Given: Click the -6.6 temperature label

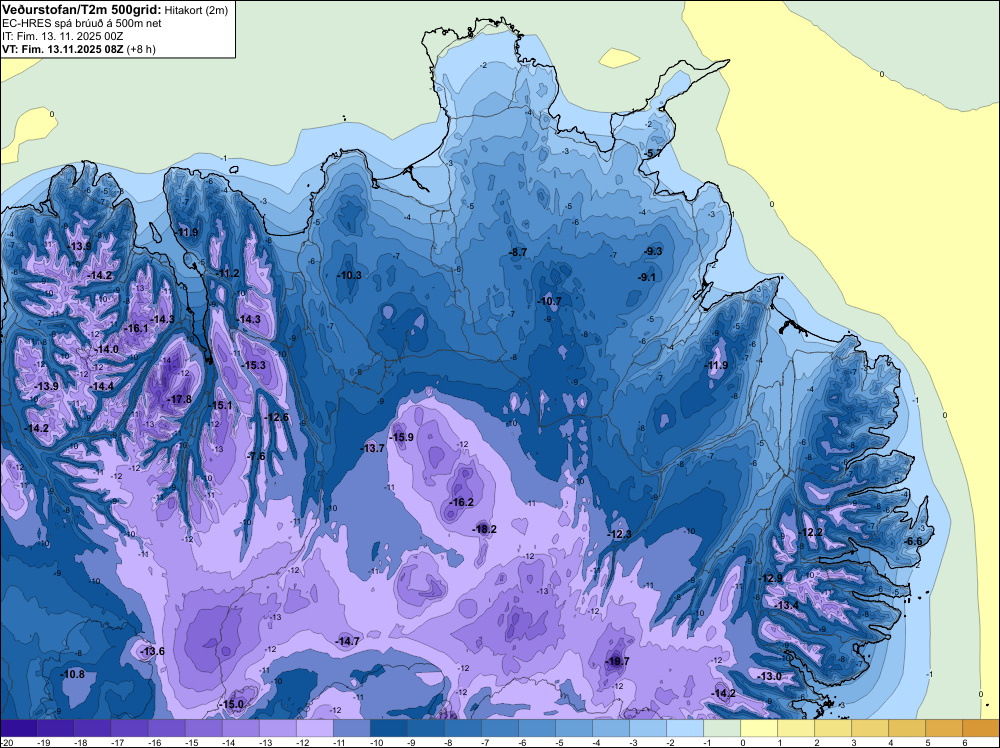Looking at the screenshot, I should coord(914,541).
